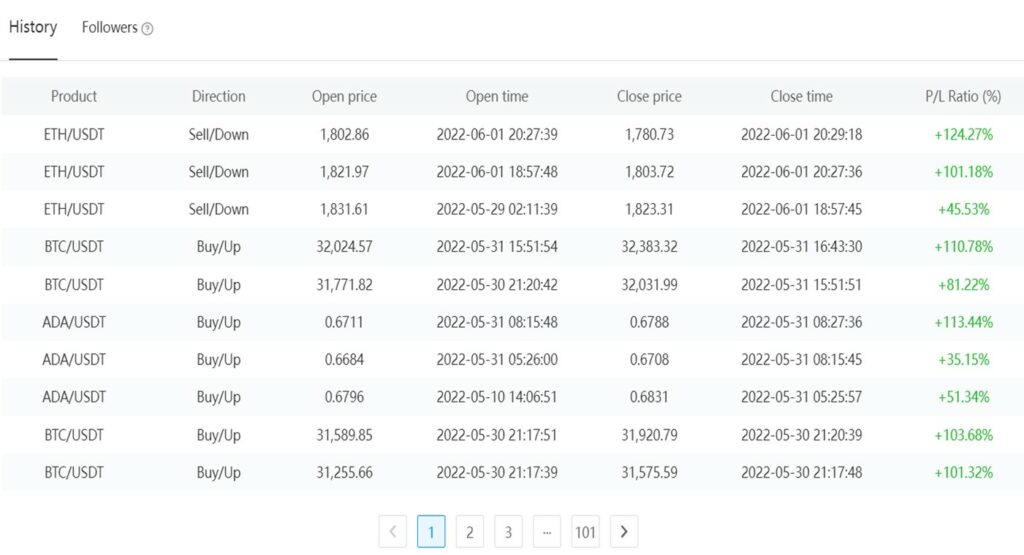Open page 2 of history
The height and width of the screenshot is (555, 1024).
pyautogui.click(x=469, y=532)
